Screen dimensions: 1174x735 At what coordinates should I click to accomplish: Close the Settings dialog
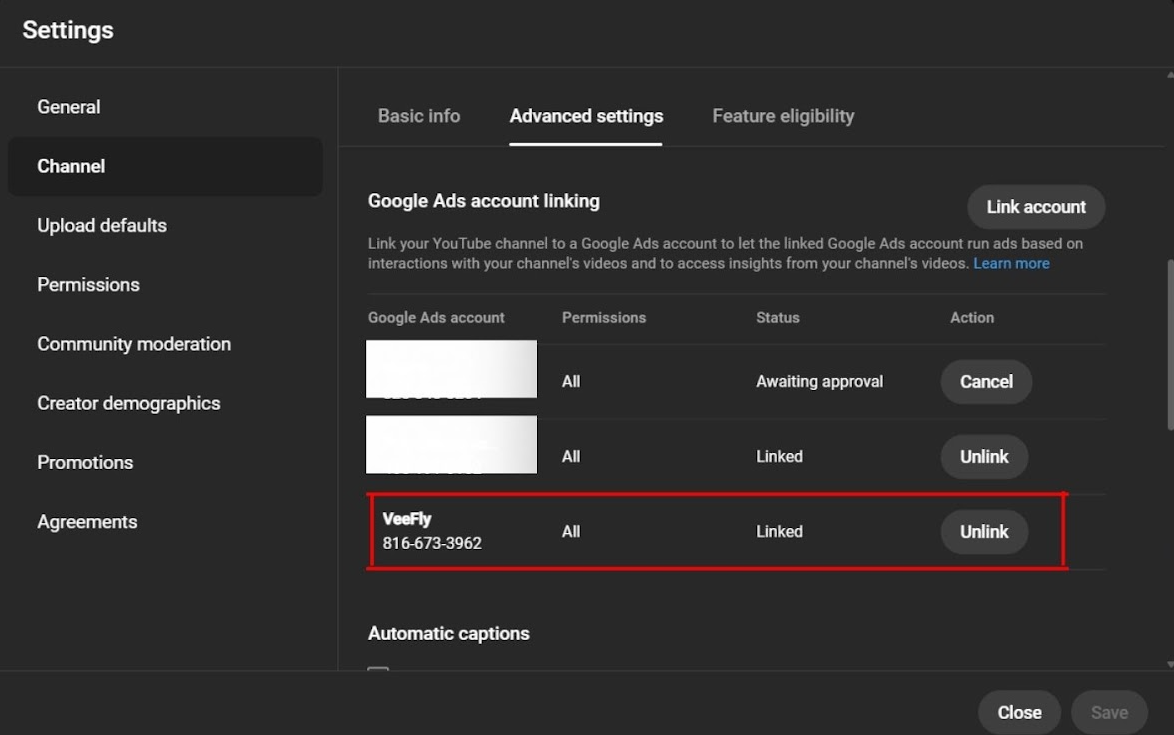click(1019, 713)
